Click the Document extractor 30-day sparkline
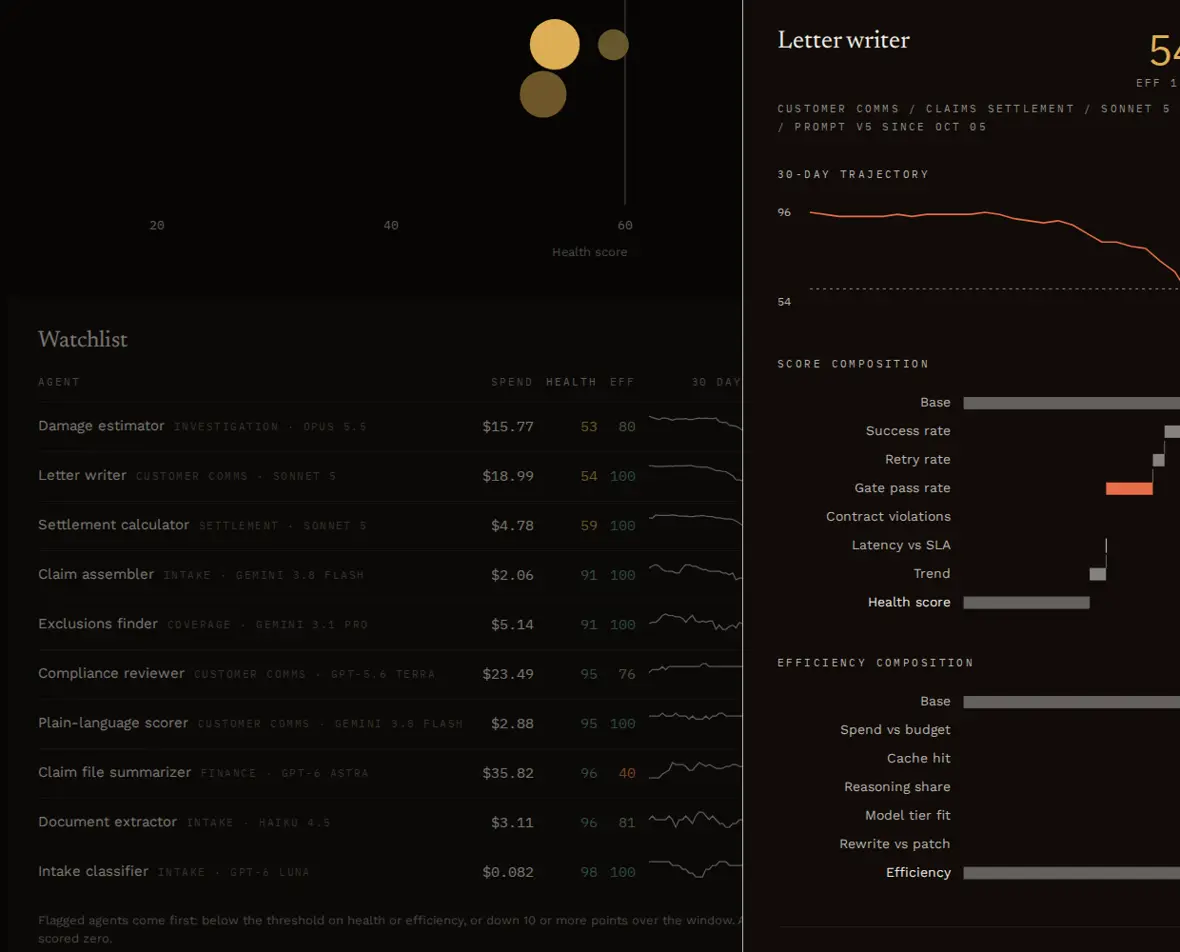The width and height of the screenshot is (1180, 952). (695, 820)
